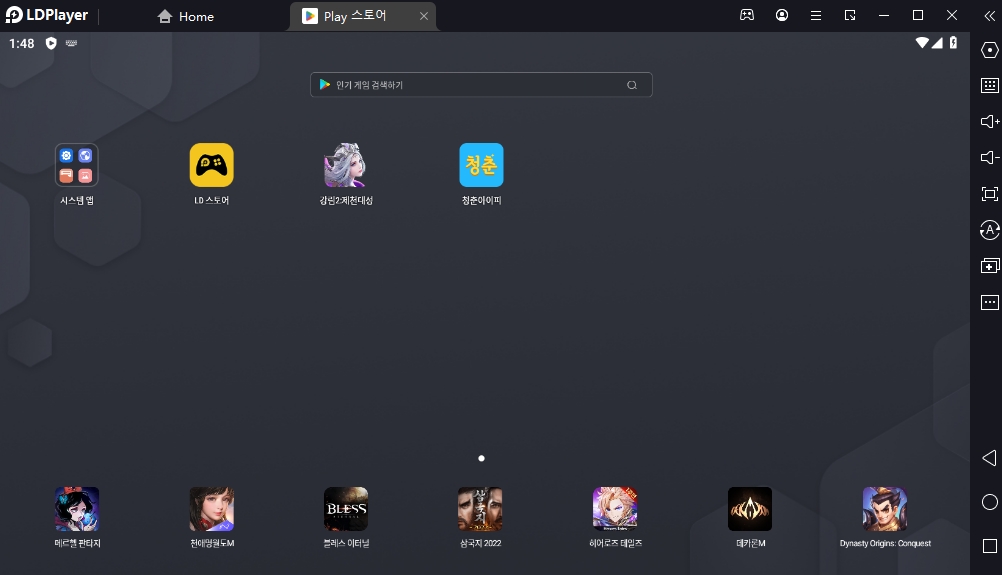Click the volume up icon in sidebar
1002x575 pixels.
(989, 122)
